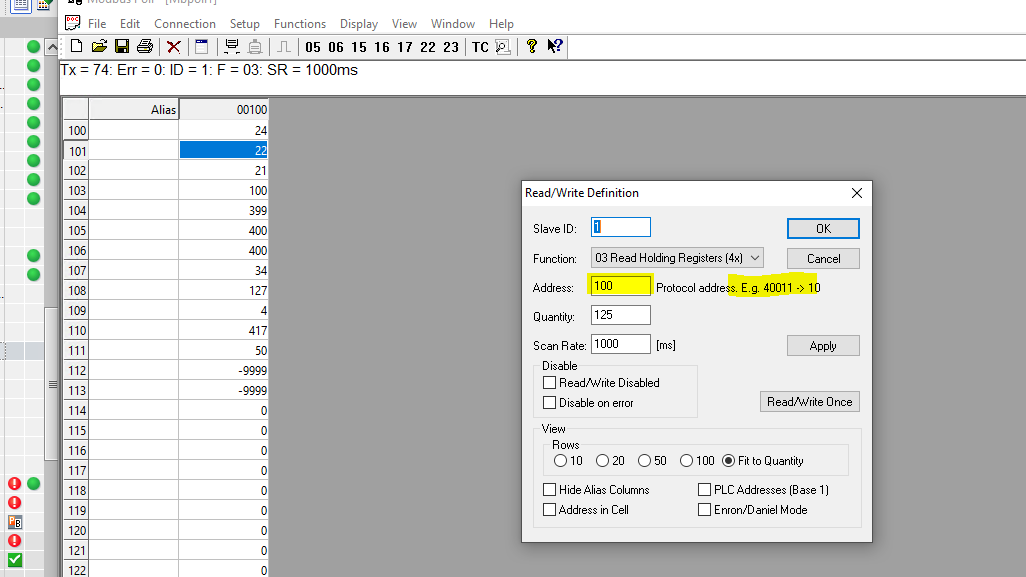
Task: Click the Save floppy disk icon
Action: point(122,47)
